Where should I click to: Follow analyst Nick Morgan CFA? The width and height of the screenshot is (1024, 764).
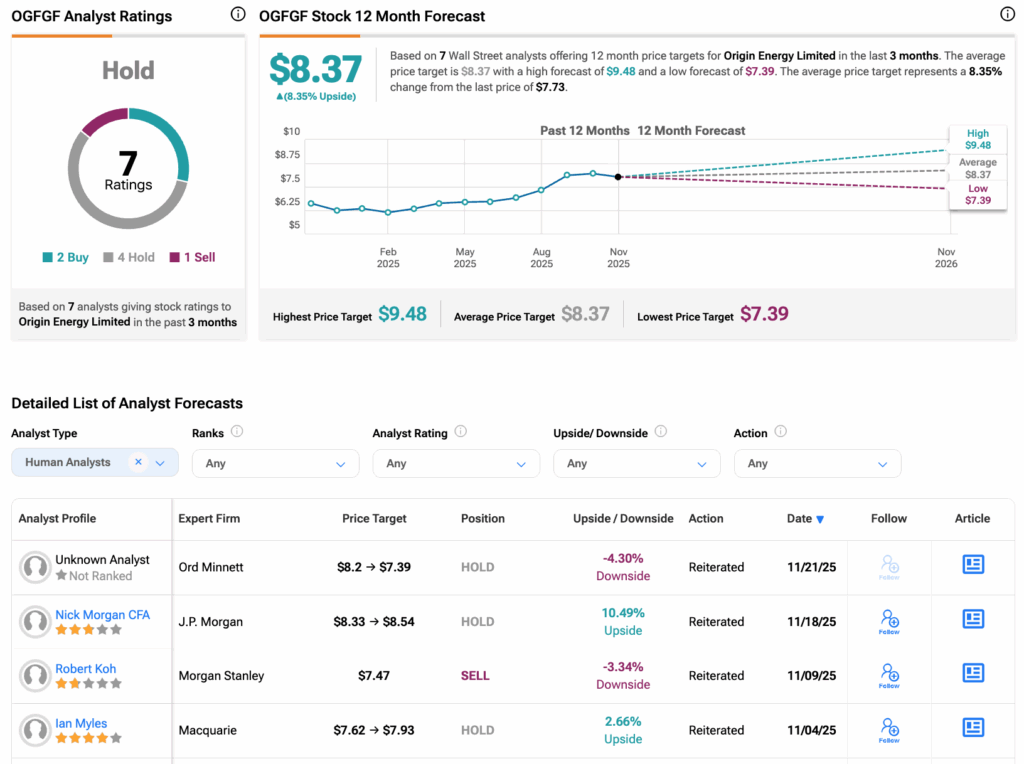889,620
